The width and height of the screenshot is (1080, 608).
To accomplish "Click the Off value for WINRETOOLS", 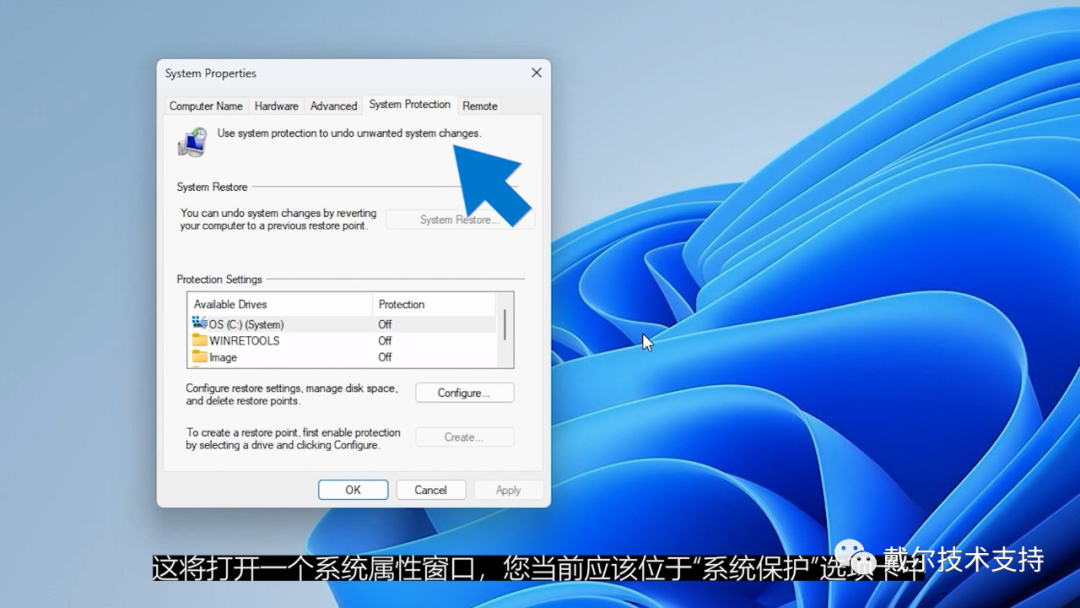I will coord(385,341).
